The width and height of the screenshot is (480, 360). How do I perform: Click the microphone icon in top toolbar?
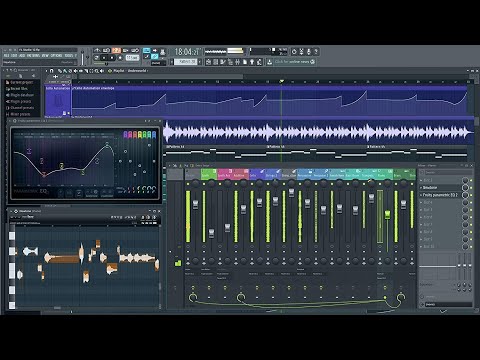coord(309,52)
